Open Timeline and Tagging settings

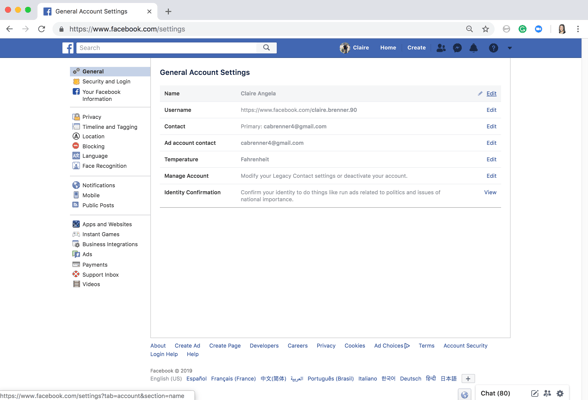tap(110, 127)
